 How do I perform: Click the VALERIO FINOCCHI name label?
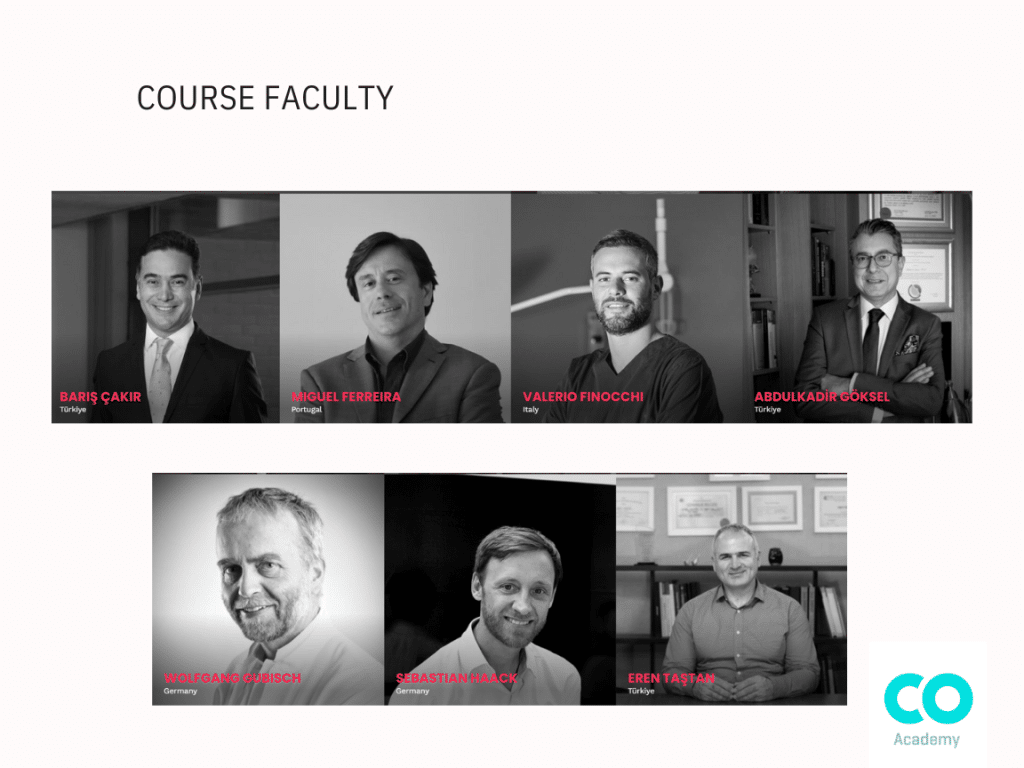pyautogui.click(x=583, y=396)
